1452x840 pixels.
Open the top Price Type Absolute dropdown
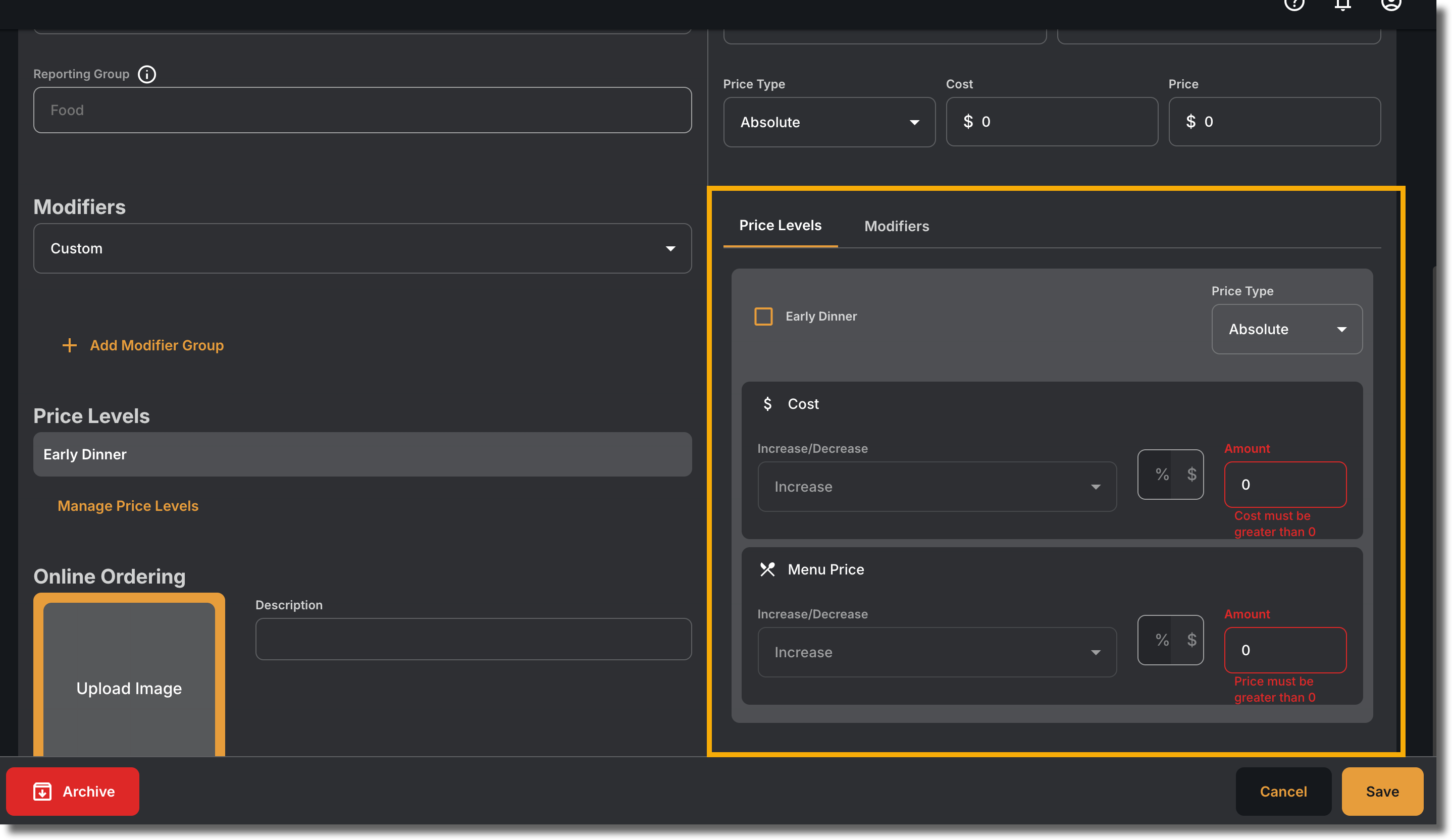(829, 122)
